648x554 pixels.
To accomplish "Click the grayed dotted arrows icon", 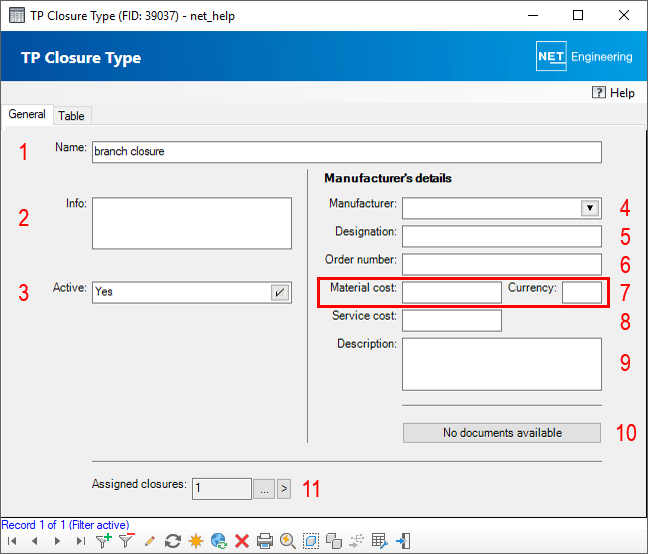I will tap(357, 541).
